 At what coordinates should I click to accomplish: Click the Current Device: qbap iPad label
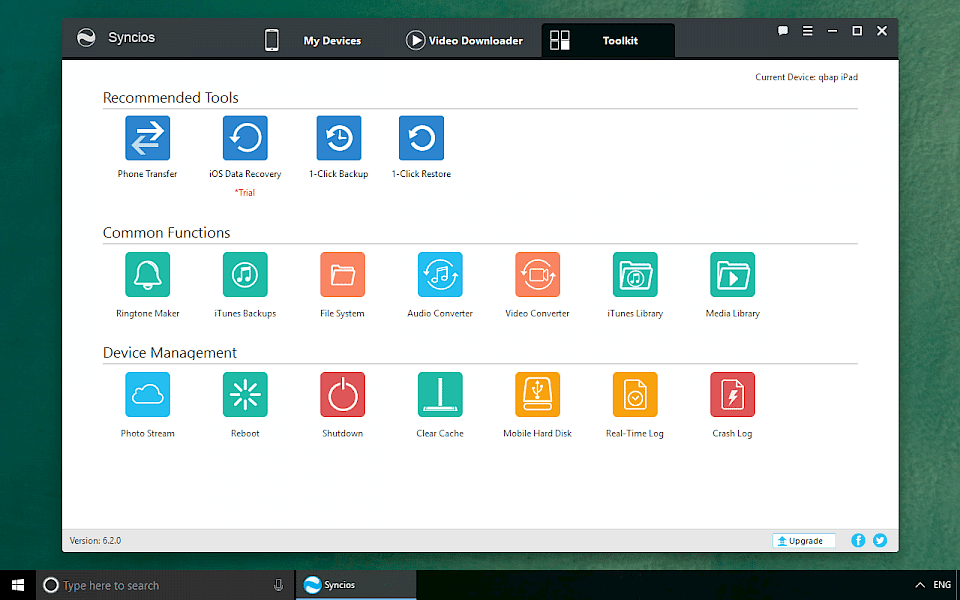[806, 77]
